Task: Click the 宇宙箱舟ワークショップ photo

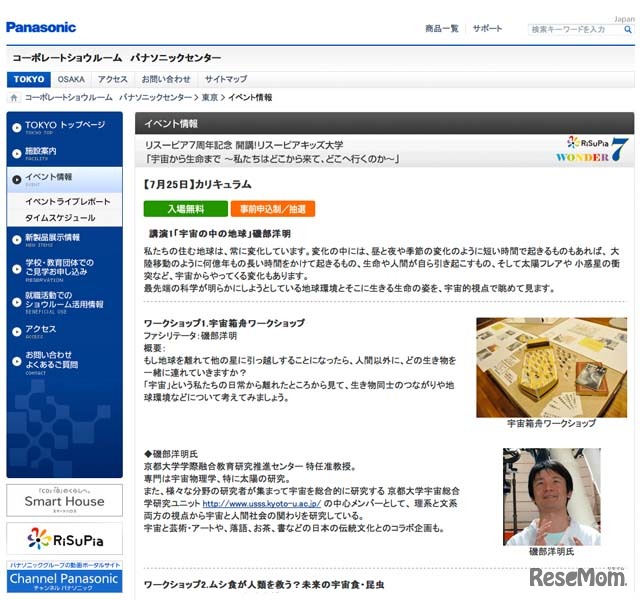Action: 551,367
